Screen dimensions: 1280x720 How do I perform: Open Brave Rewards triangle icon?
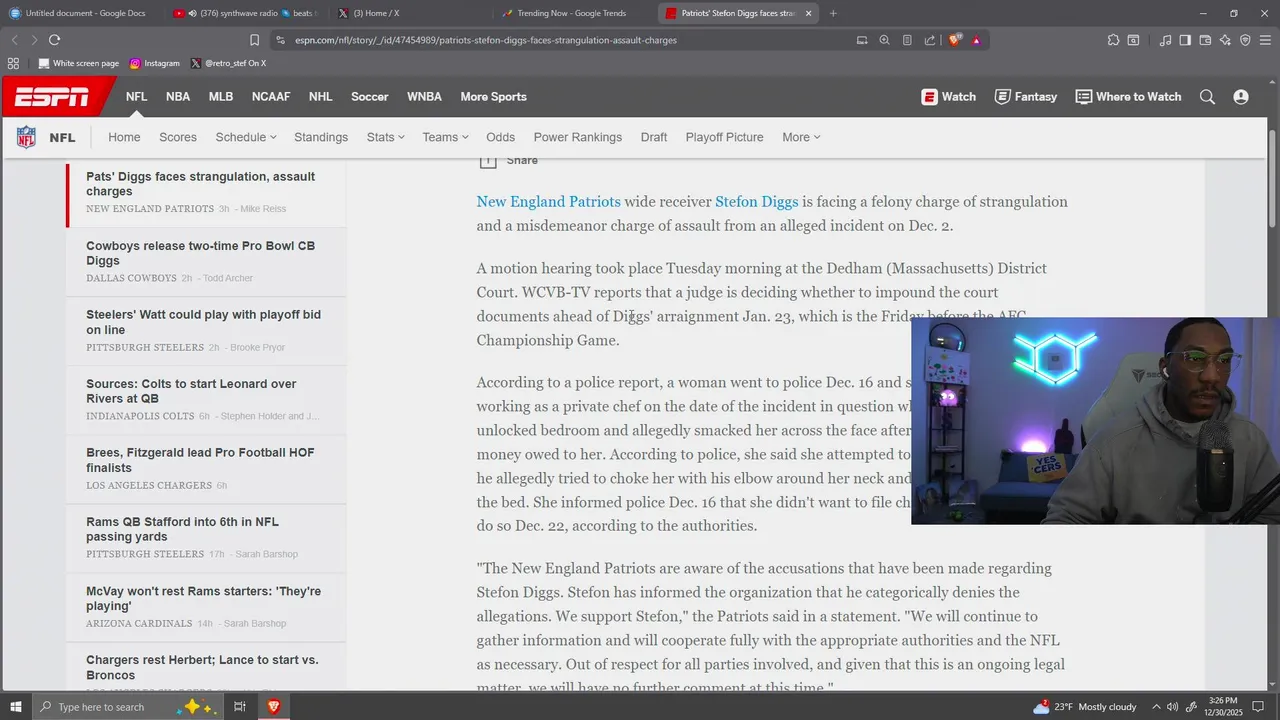coord(976,40)
